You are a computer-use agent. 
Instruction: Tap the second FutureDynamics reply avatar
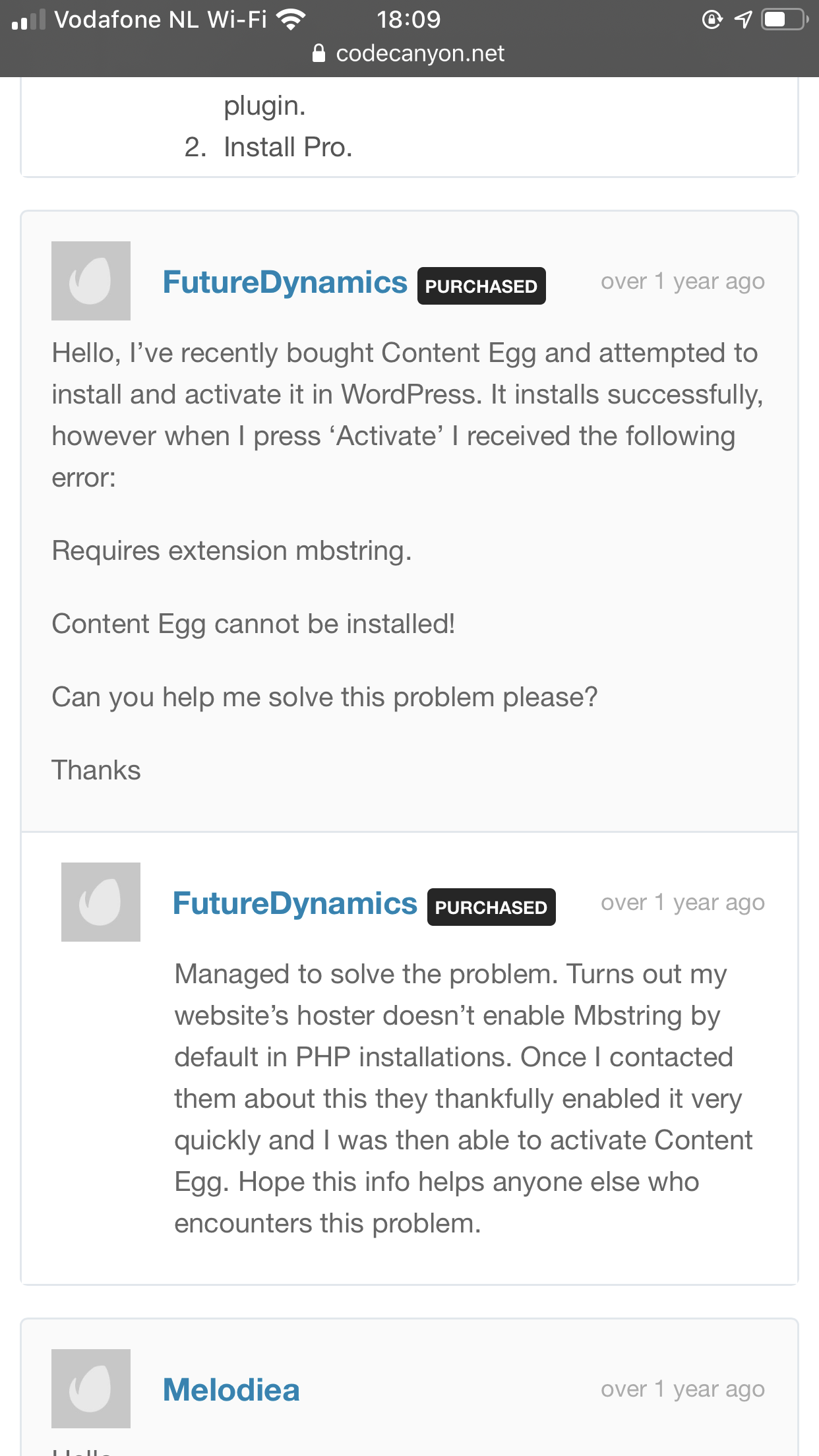pyautogui.click(x=101, y=902)
